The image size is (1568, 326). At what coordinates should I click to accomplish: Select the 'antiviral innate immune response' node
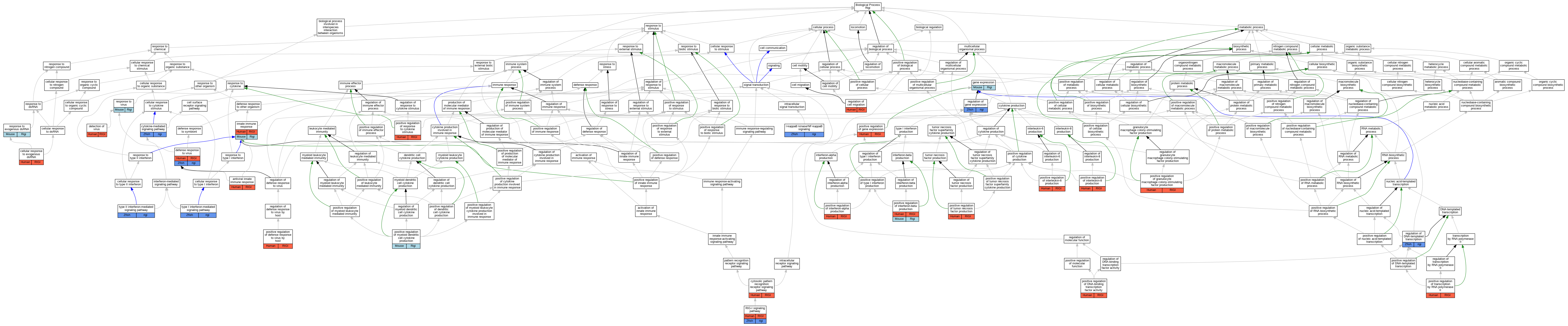(242, 183)
